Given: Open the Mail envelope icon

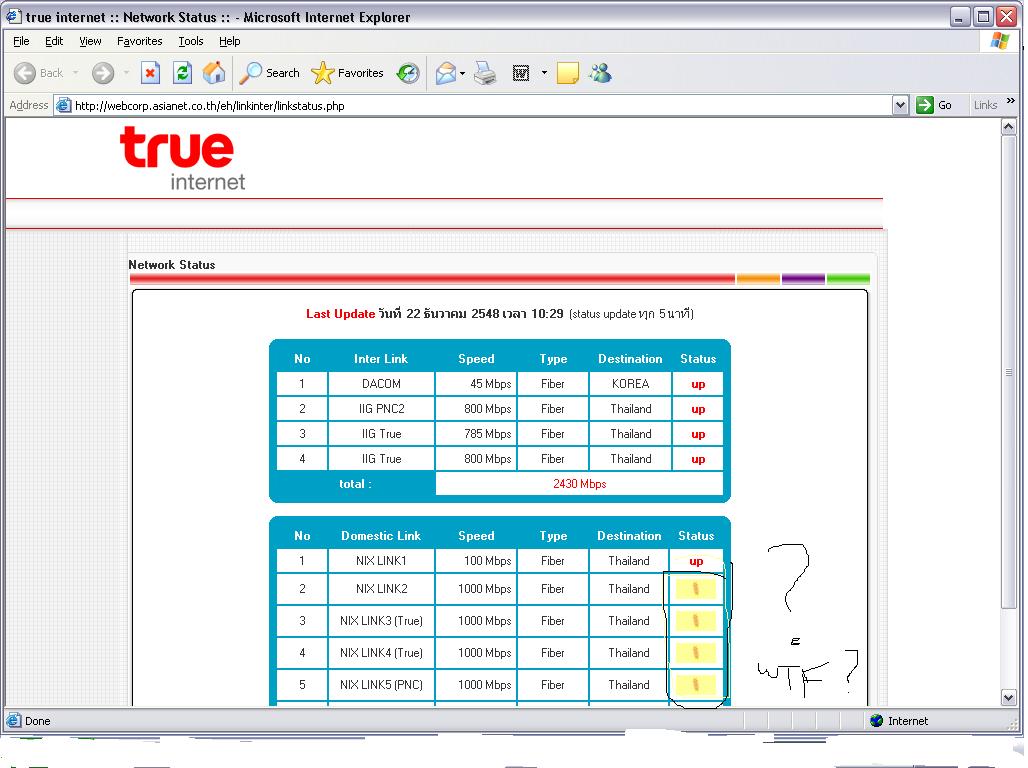Looking at the screenshot, I should click(x=446, y=73).
